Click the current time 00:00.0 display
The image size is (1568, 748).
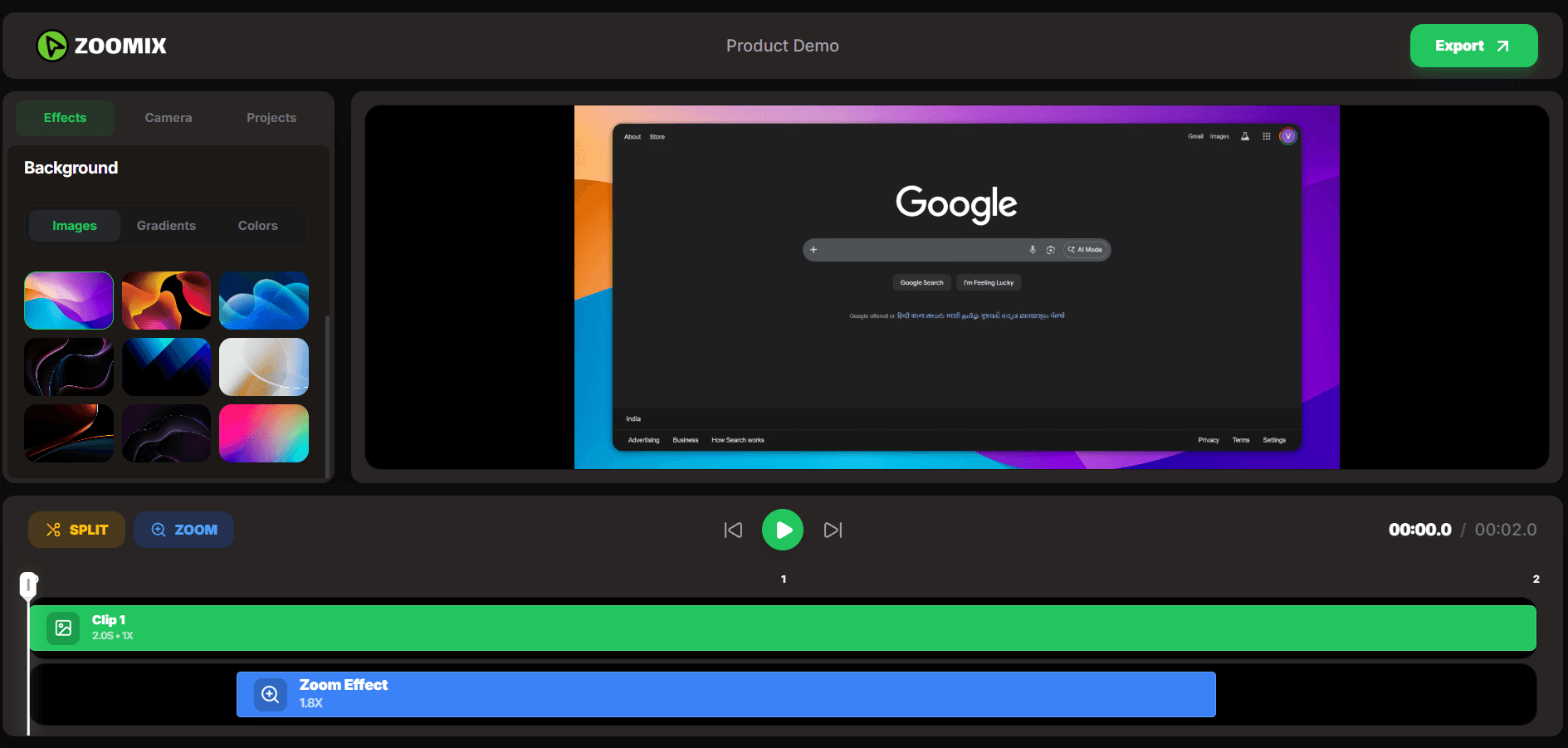point(1419,530)
